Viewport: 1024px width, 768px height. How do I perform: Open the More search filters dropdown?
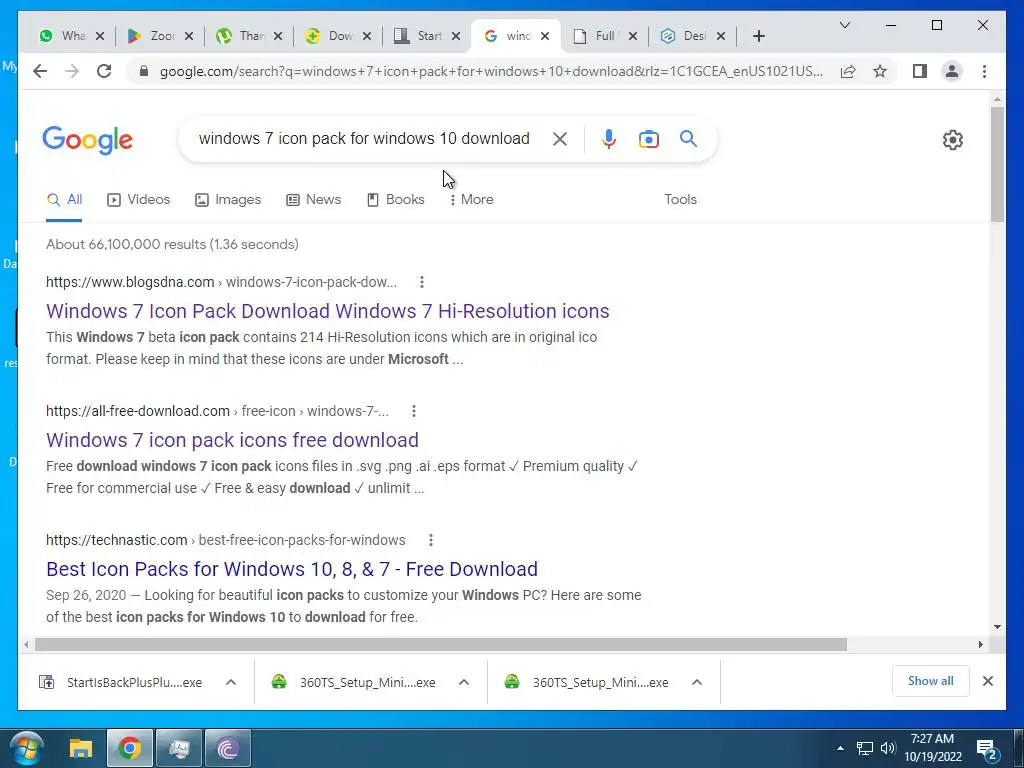(x=471, y=200)
